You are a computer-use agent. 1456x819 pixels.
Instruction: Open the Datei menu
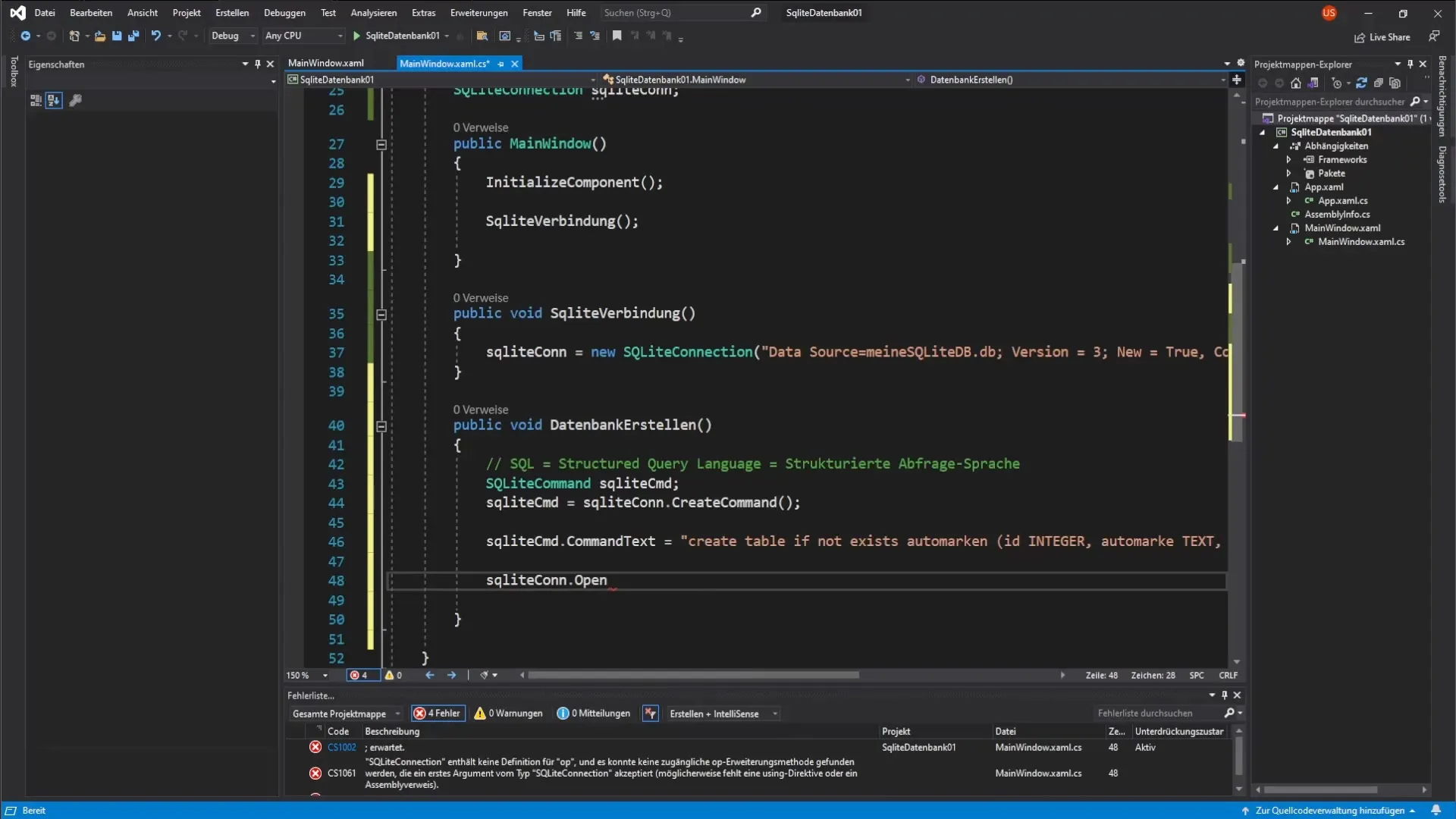pyautogui.click(x=45, y=13)
